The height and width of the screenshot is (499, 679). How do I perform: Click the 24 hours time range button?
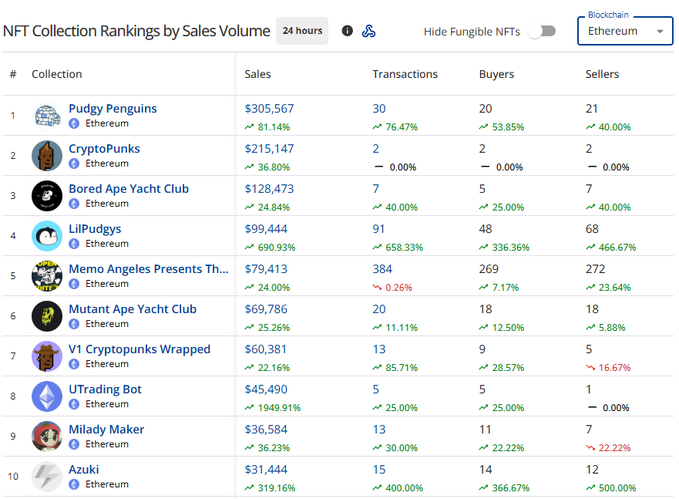click(x=302, y=31)
